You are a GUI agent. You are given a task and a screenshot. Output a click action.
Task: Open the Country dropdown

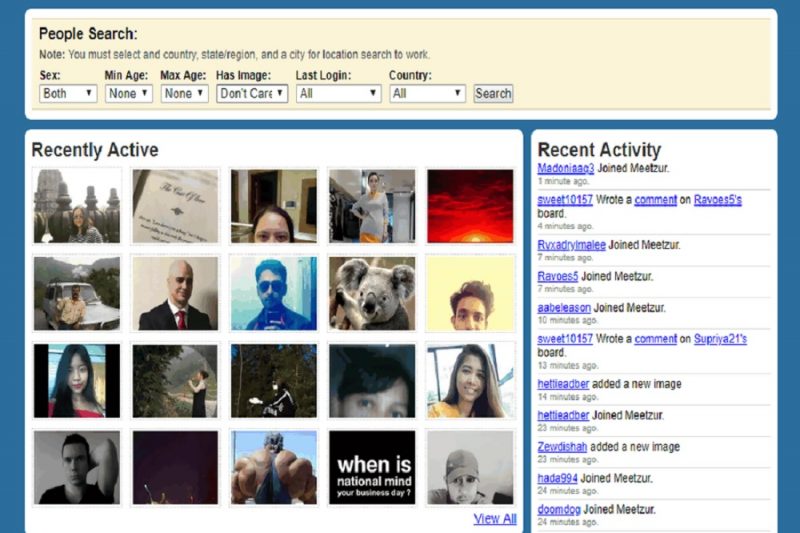(x=428, y=93)
